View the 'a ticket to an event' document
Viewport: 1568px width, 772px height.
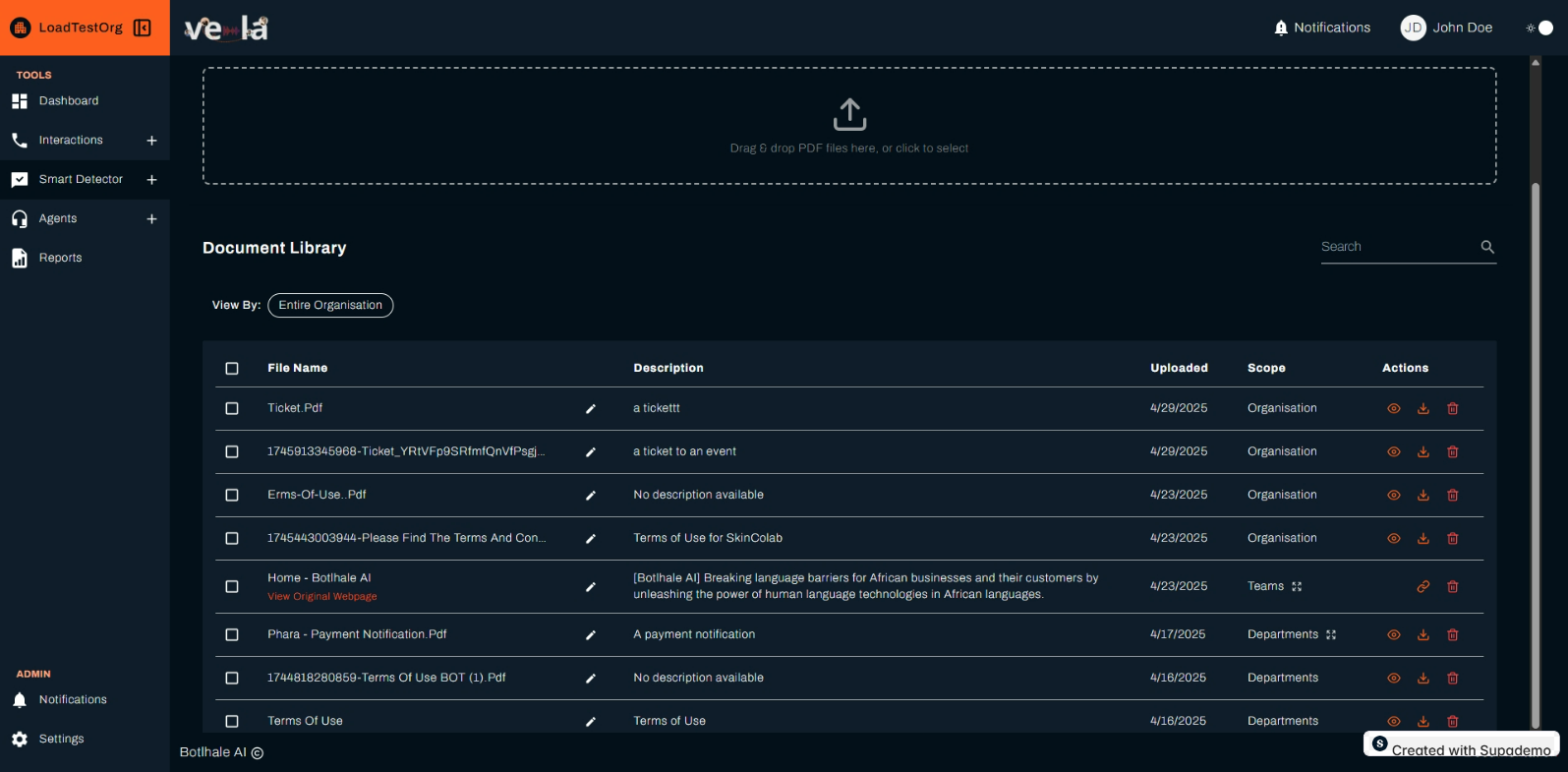pyautogui.click(x=1394, y=451)
